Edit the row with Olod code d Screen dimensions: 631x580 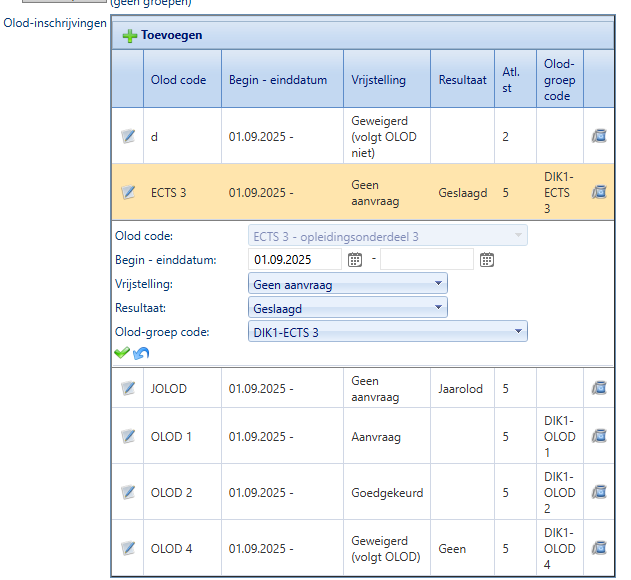(x=128, y=136)
